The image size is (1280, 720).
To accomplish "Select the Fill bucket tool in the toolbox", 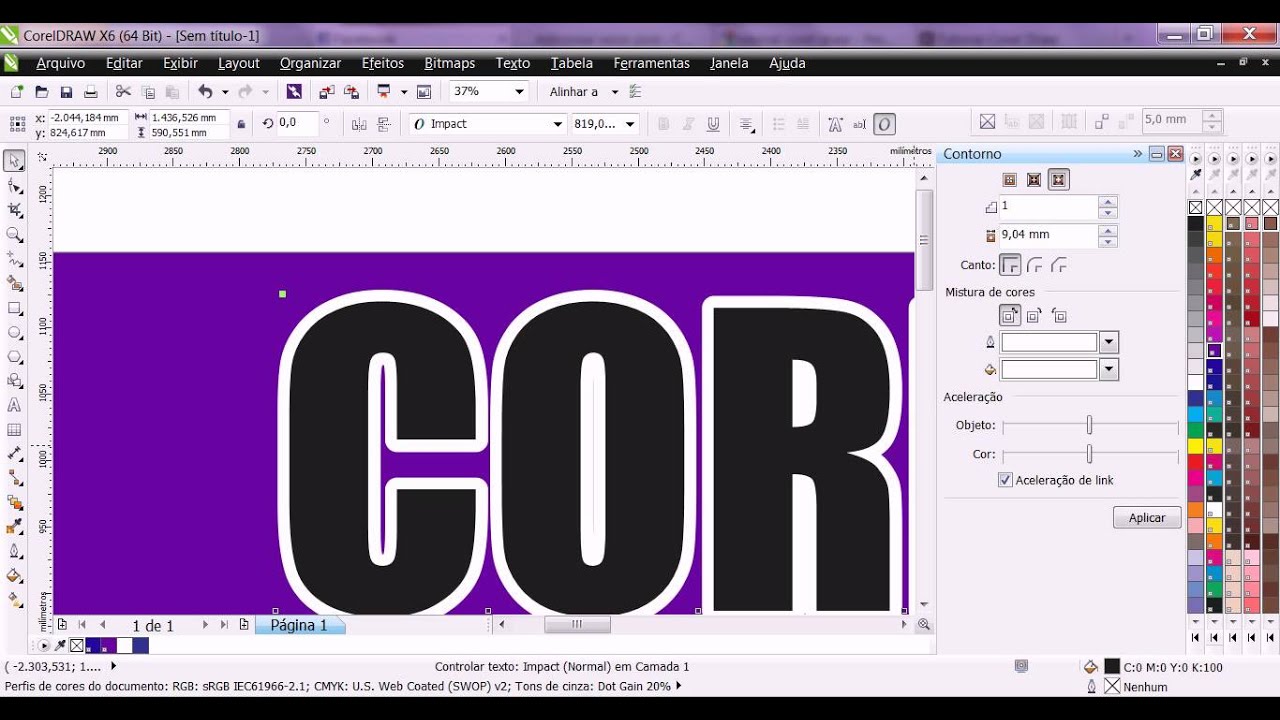I will [15, 576].
